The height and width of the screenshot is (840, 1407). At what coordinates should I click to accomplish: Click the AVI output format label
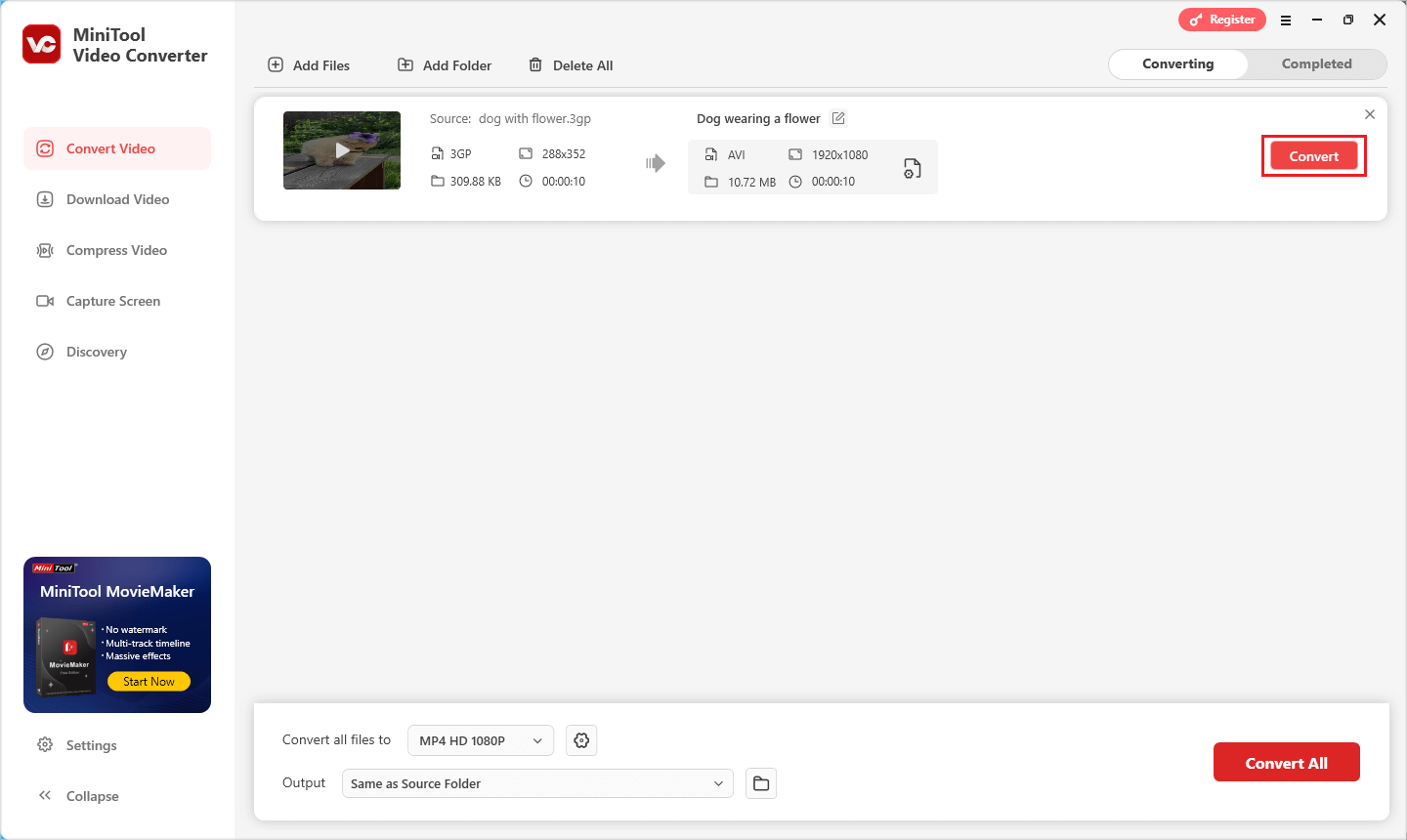click(737, 155)
